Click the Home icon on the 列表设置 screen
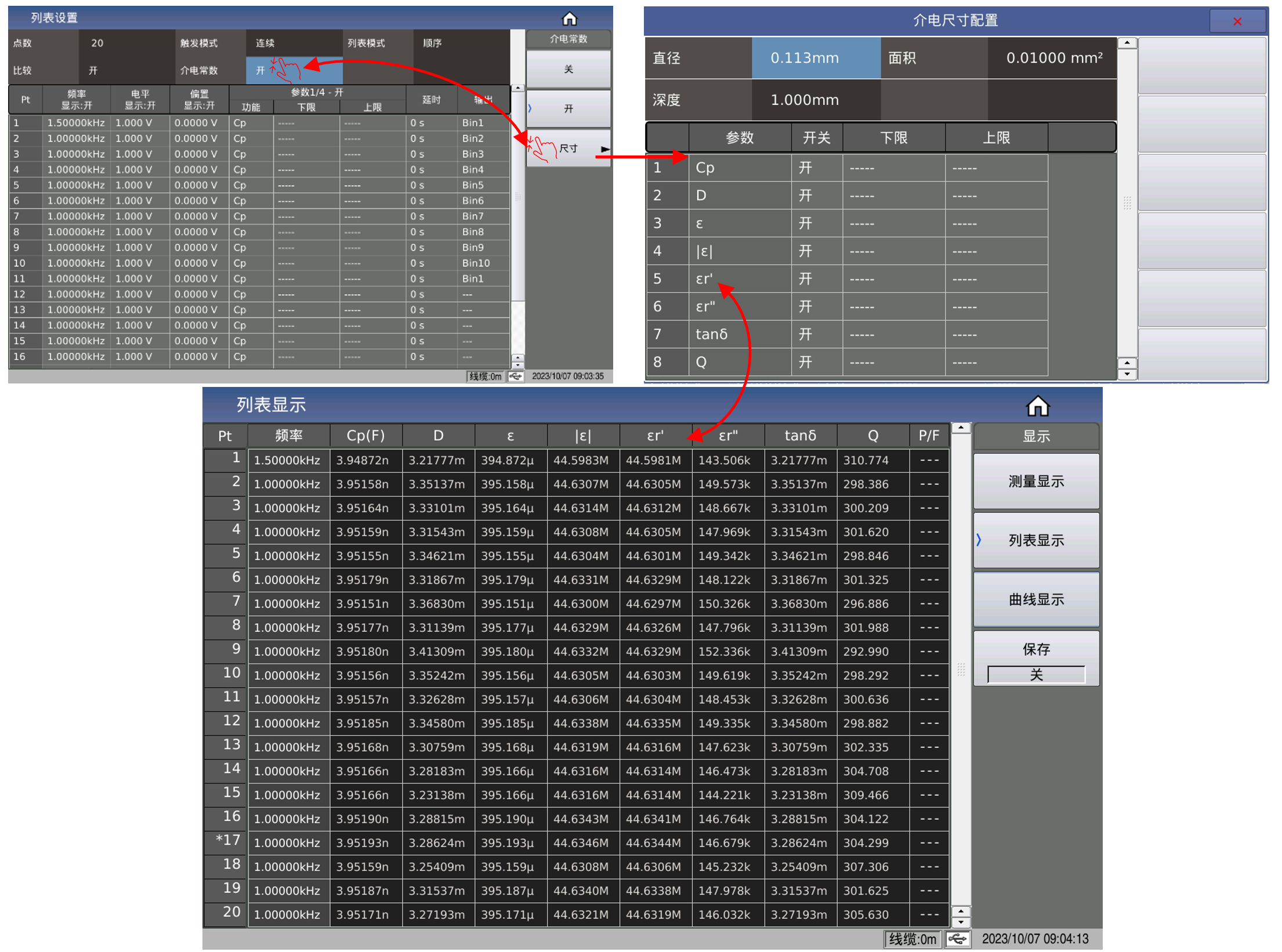This screenshot has width=1282, height=952. pyautogui.click(x=570, y=19)
